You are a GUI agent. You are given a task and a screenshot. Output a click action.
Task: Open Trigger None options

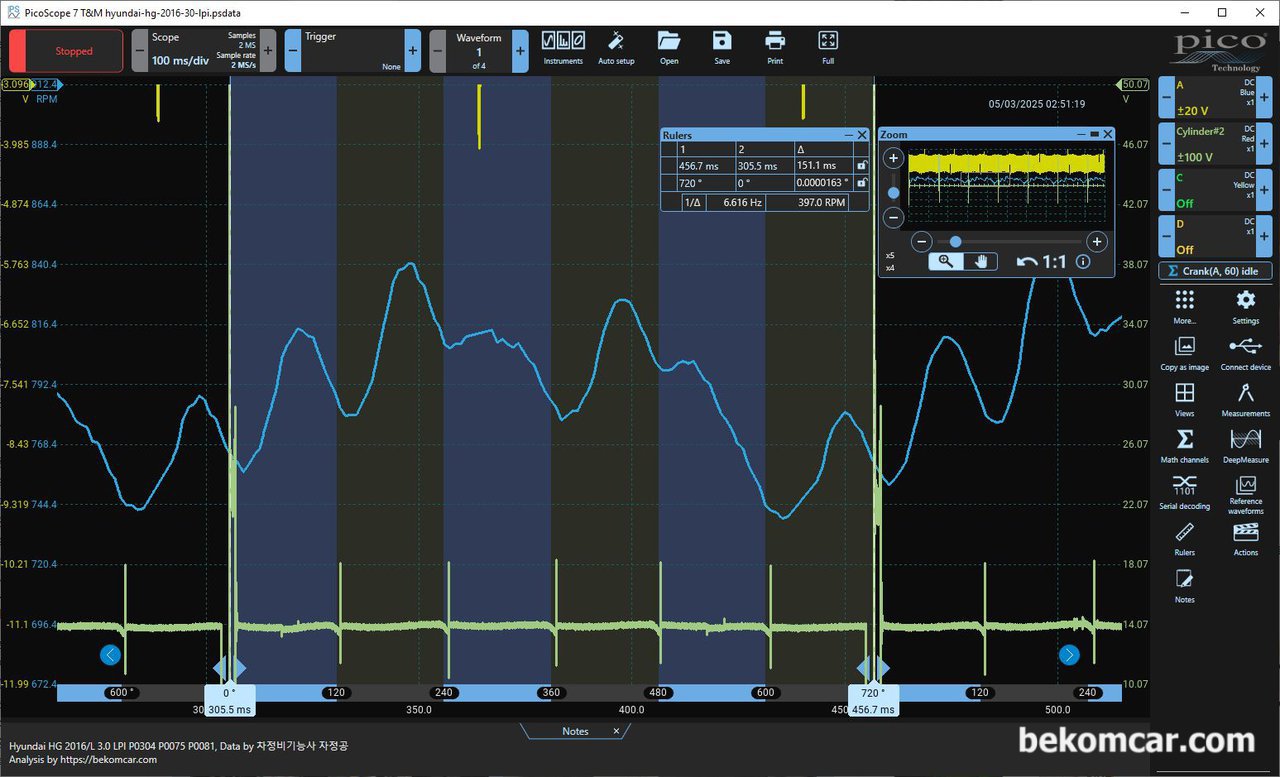353,50
